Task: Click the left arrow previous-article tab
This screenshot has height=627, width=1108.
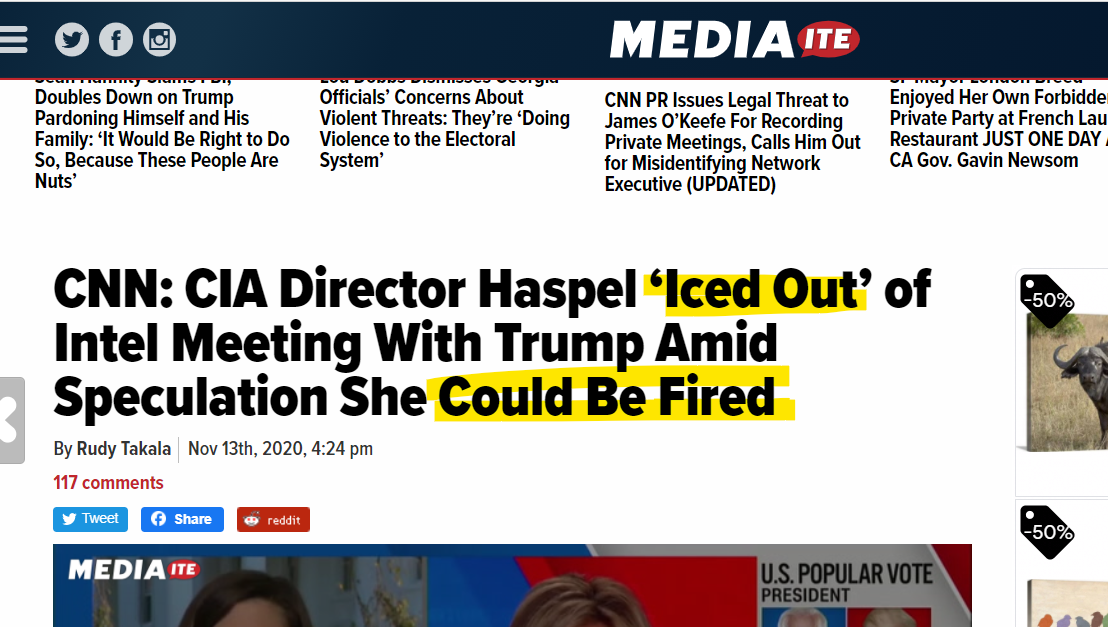Action: coord(12,421)
